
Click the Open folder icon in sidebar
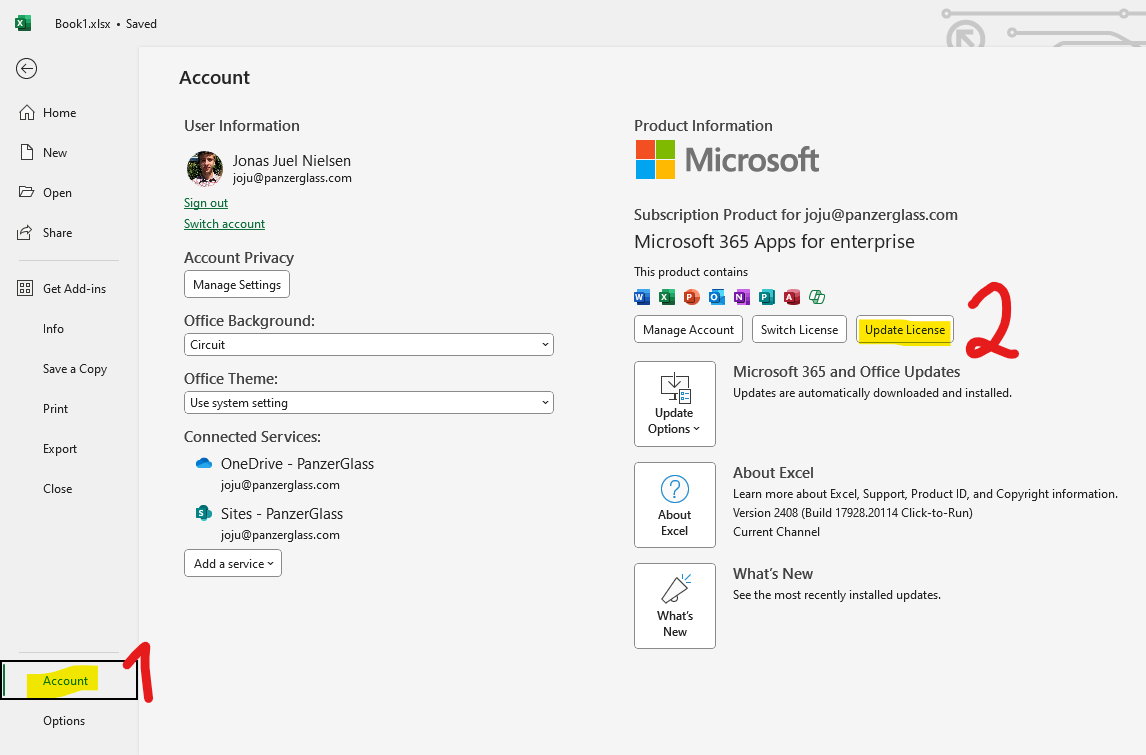coord(26,192)
